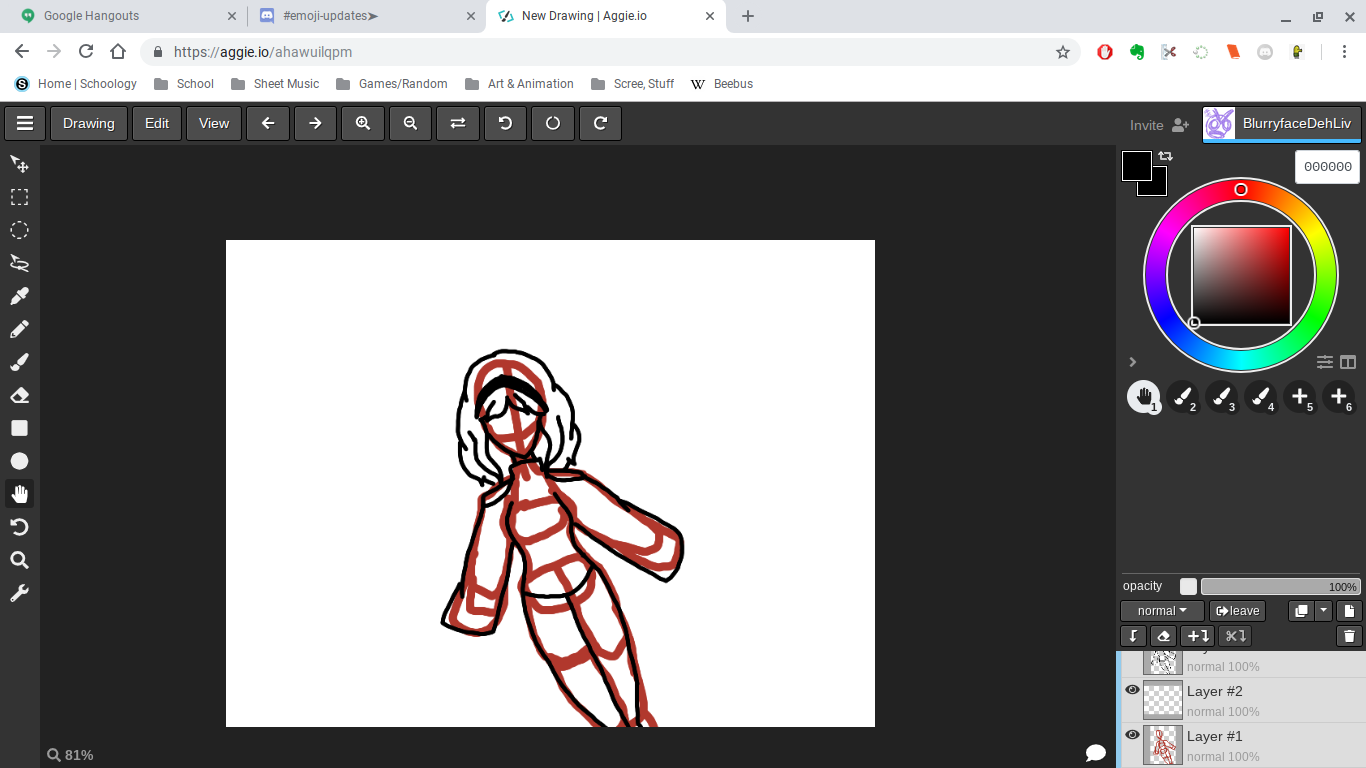The height and width of the screenshot is (768, 1366).
Task: Click the leave button
Action: point(1238,611)
